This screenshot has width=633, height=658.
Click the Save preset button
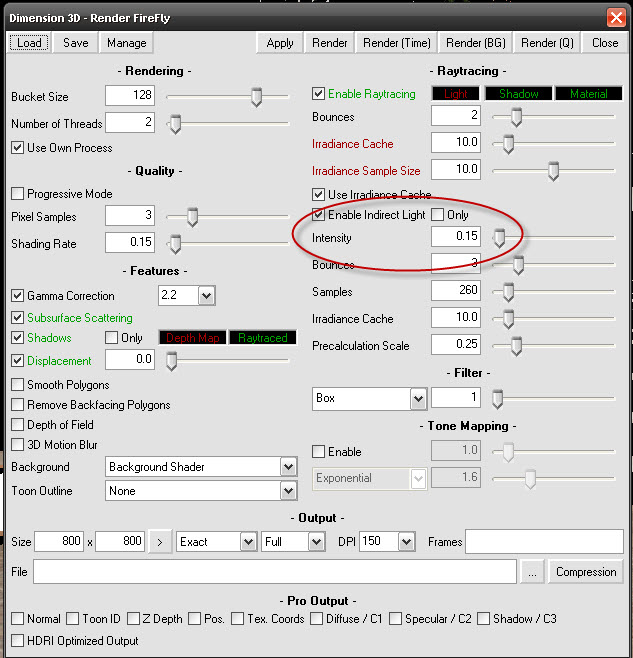pyautogui.click(x=76, y=43)
